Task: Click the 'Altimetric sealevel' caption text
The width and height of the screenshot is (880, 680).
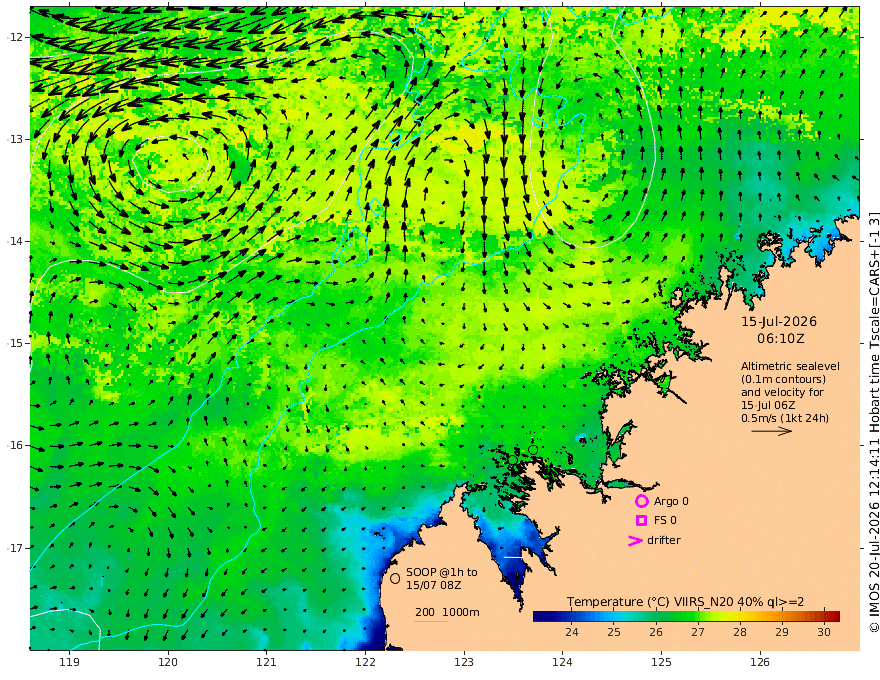Action: 790,366
